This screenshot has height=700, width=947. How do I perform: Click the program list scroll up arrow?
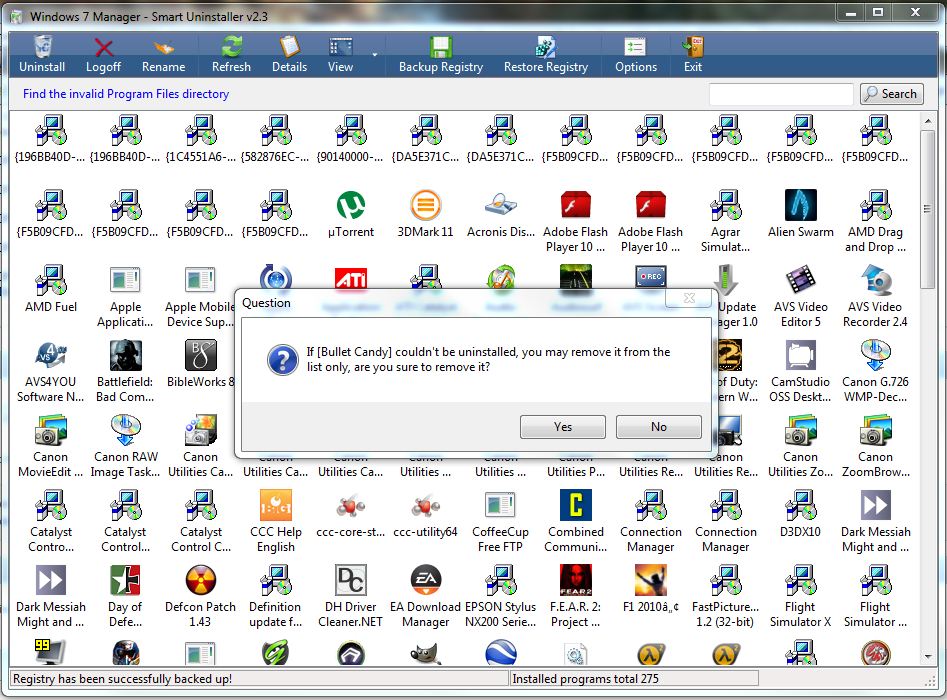pyautogui.click(x=928, y=121)
